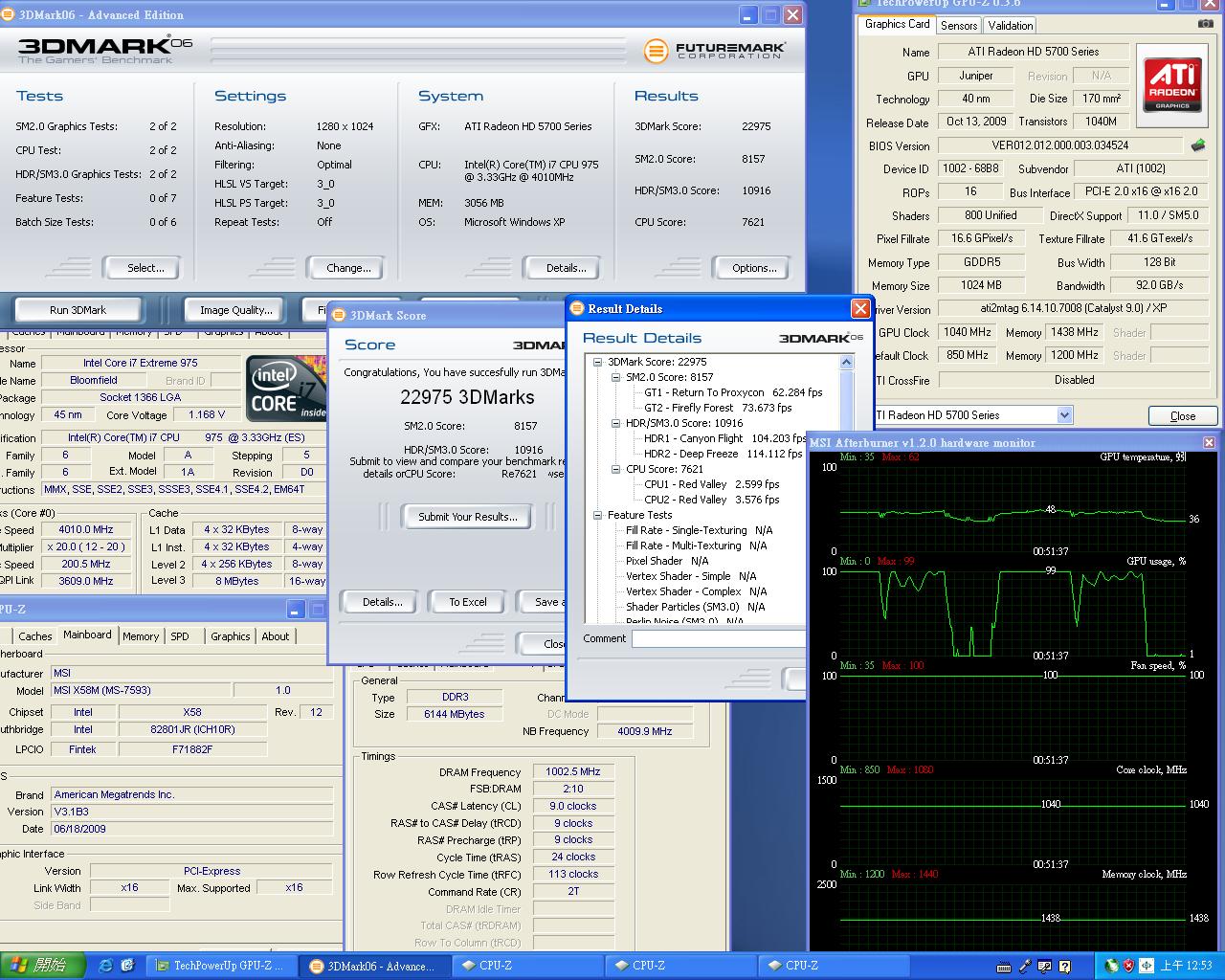Click the Change... button under Settings

348,268
